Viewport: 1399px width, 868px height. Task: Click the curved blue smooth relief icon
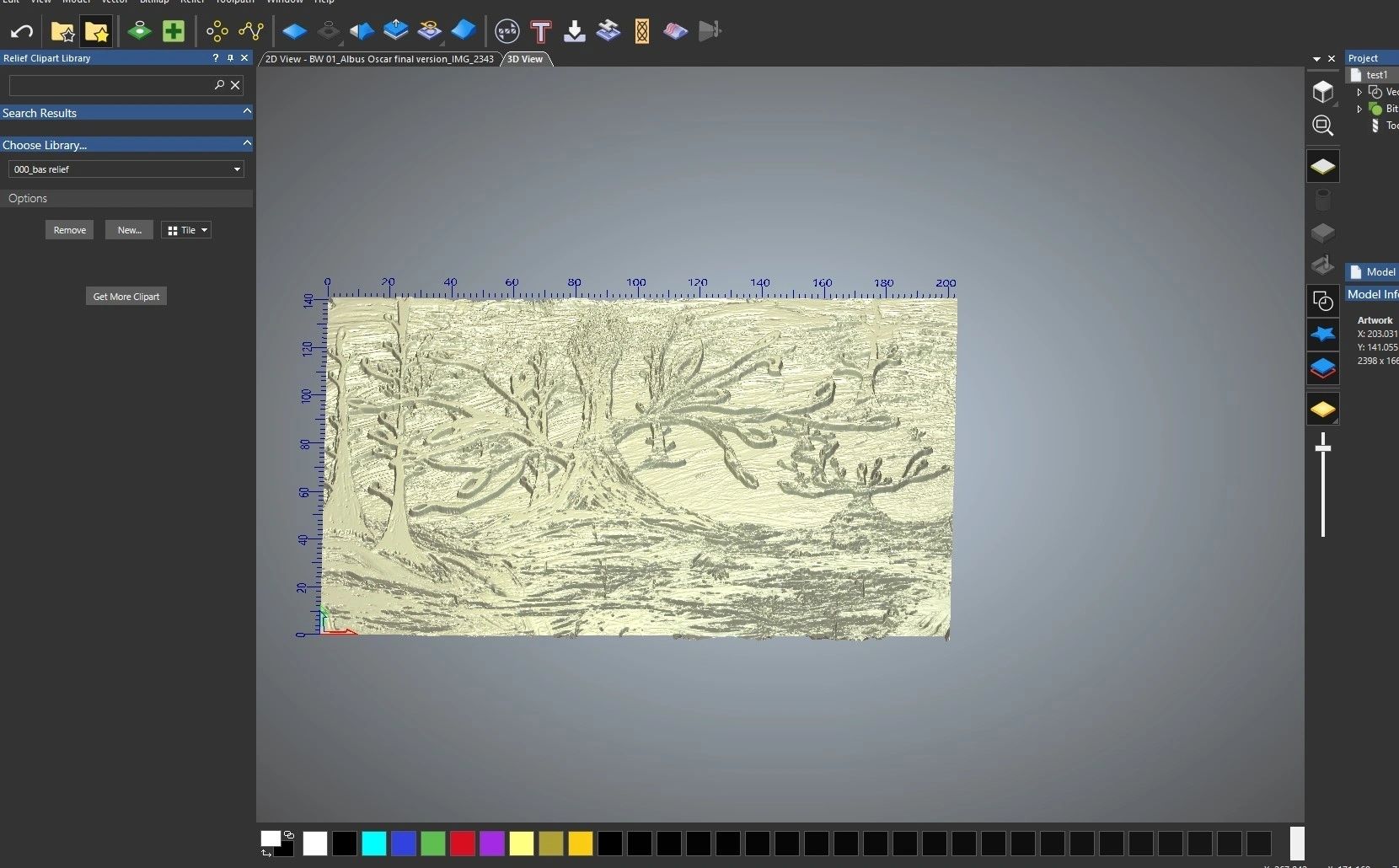pos(464,32)
